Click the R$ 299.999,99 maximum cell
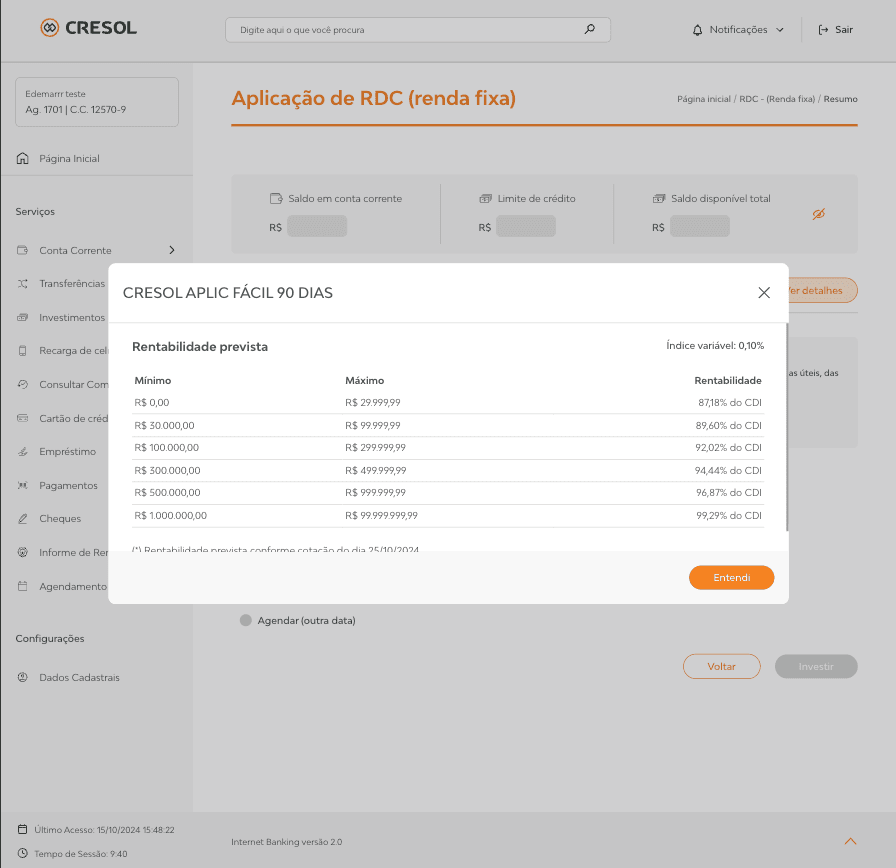 click(375, 447)
